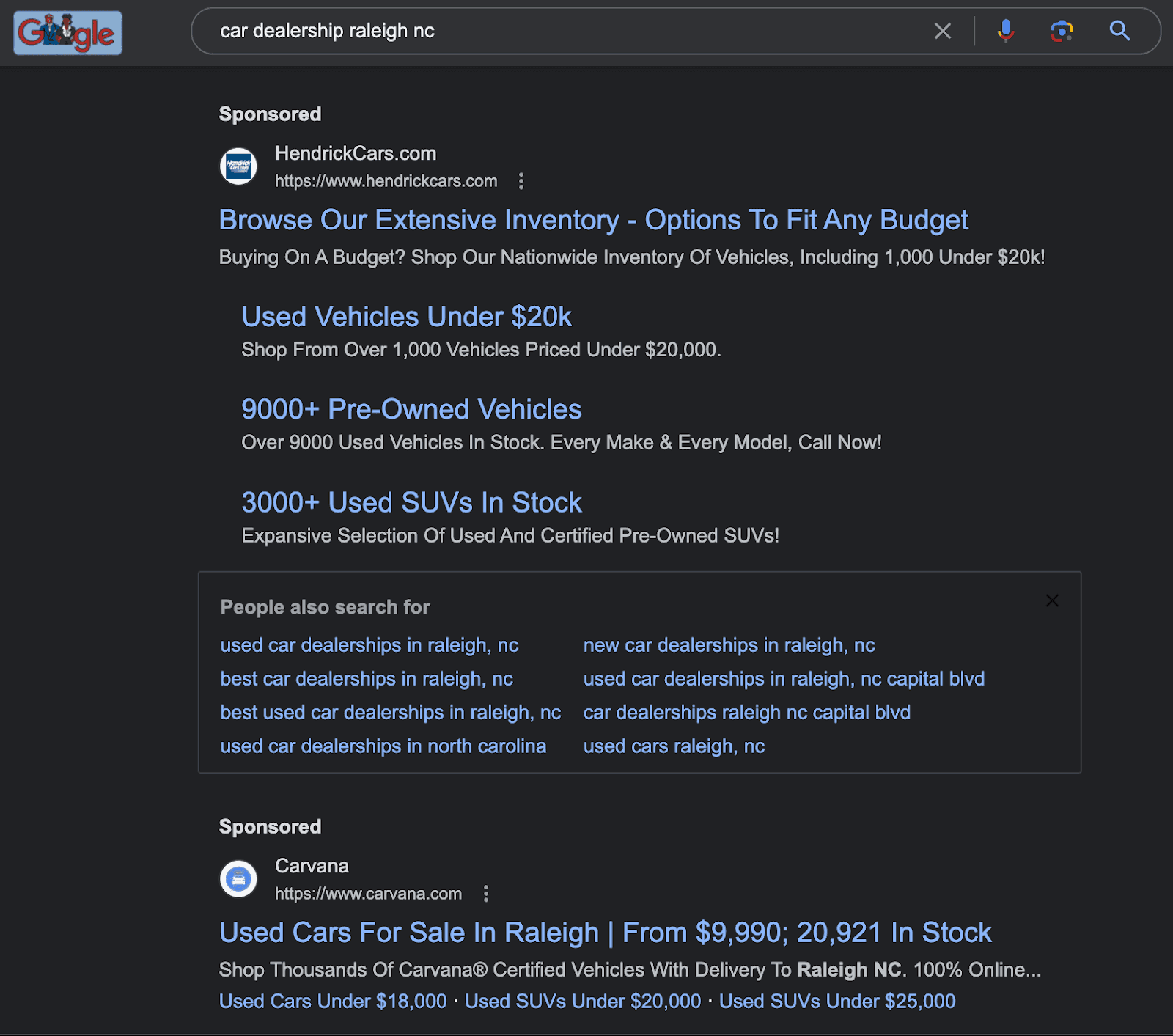Open Used Cars For Sale In Raleigh ad
Viewport: 1173px width, 1036px height.
605,933
